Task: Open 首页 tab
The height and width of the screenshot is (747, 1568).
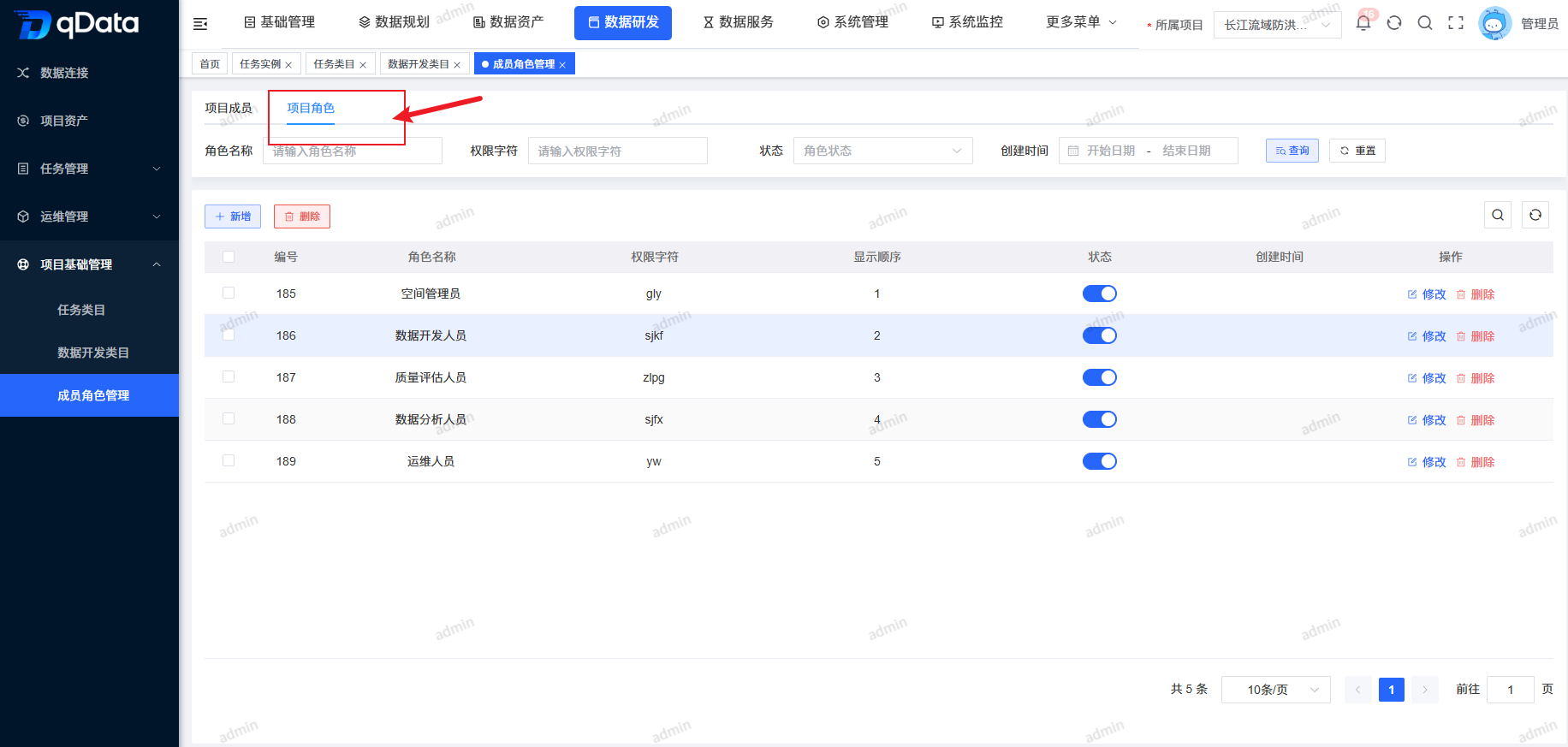Action: click(x=210, y=64)
